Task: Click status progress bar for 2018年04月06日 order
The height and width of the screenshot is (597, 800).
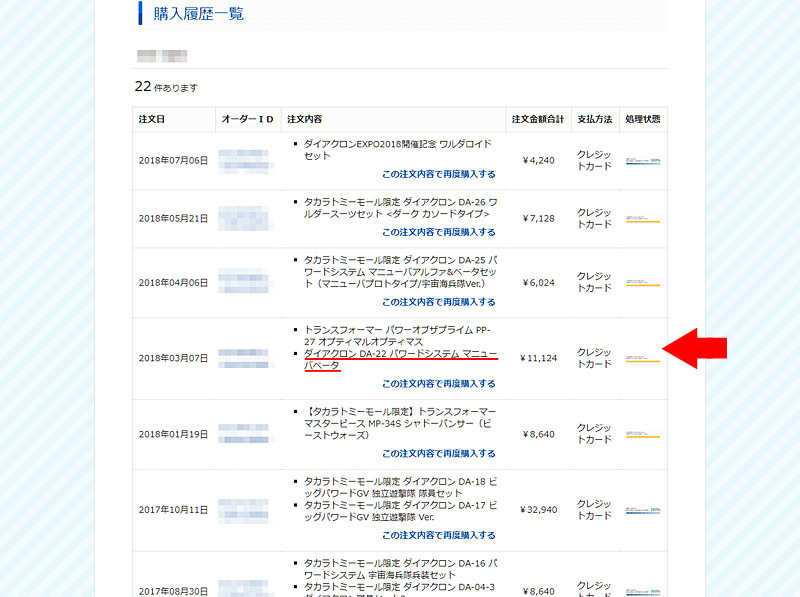Action: pos(643,283)
